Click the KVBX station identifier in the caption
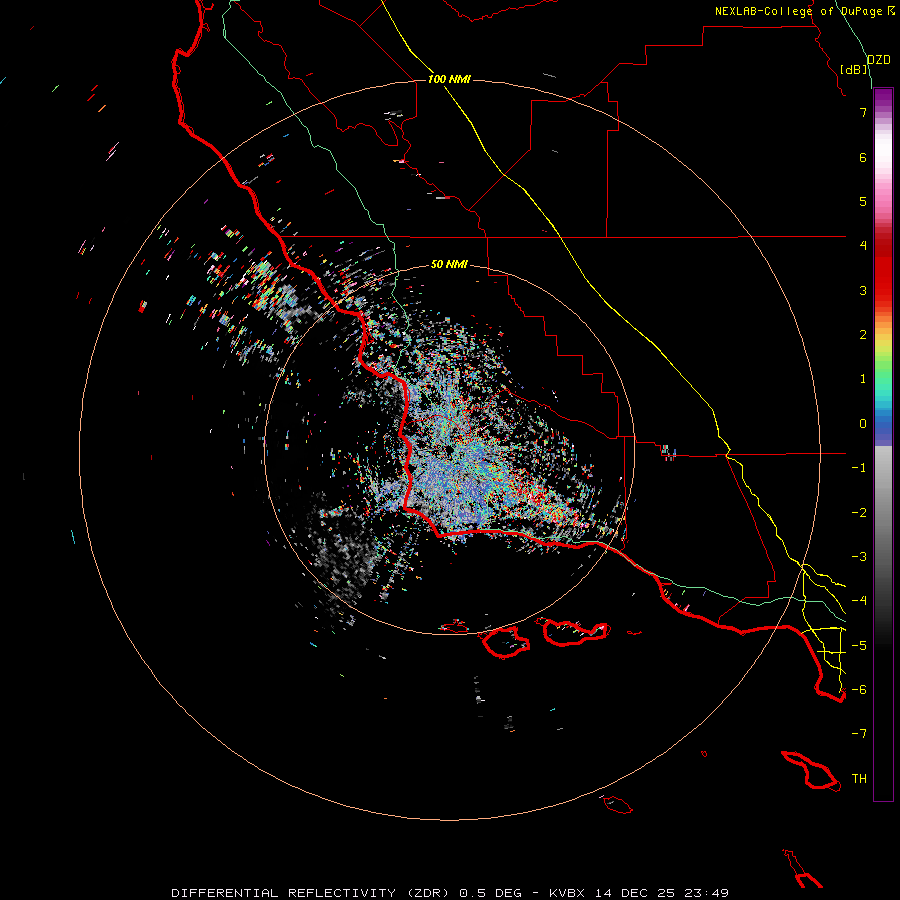Image resolution: width=900 pixels, height=900 pixels. 567,893
